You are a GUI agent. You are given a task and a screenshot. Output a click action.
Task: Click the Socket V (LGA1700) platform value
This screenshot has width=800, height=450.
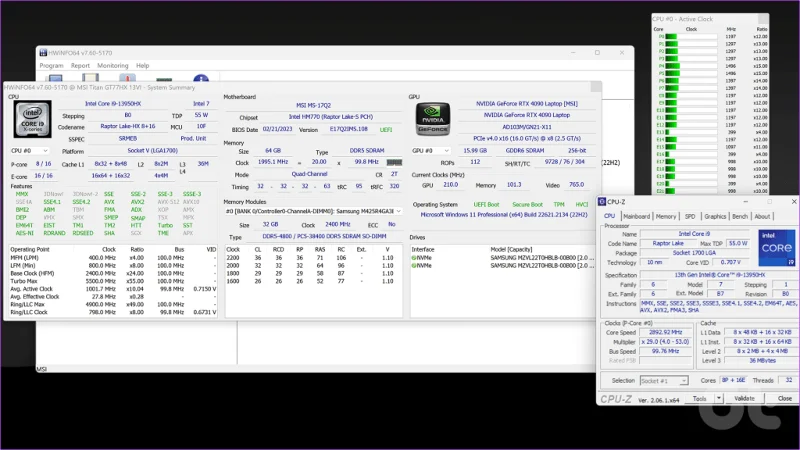pos(153,151)
